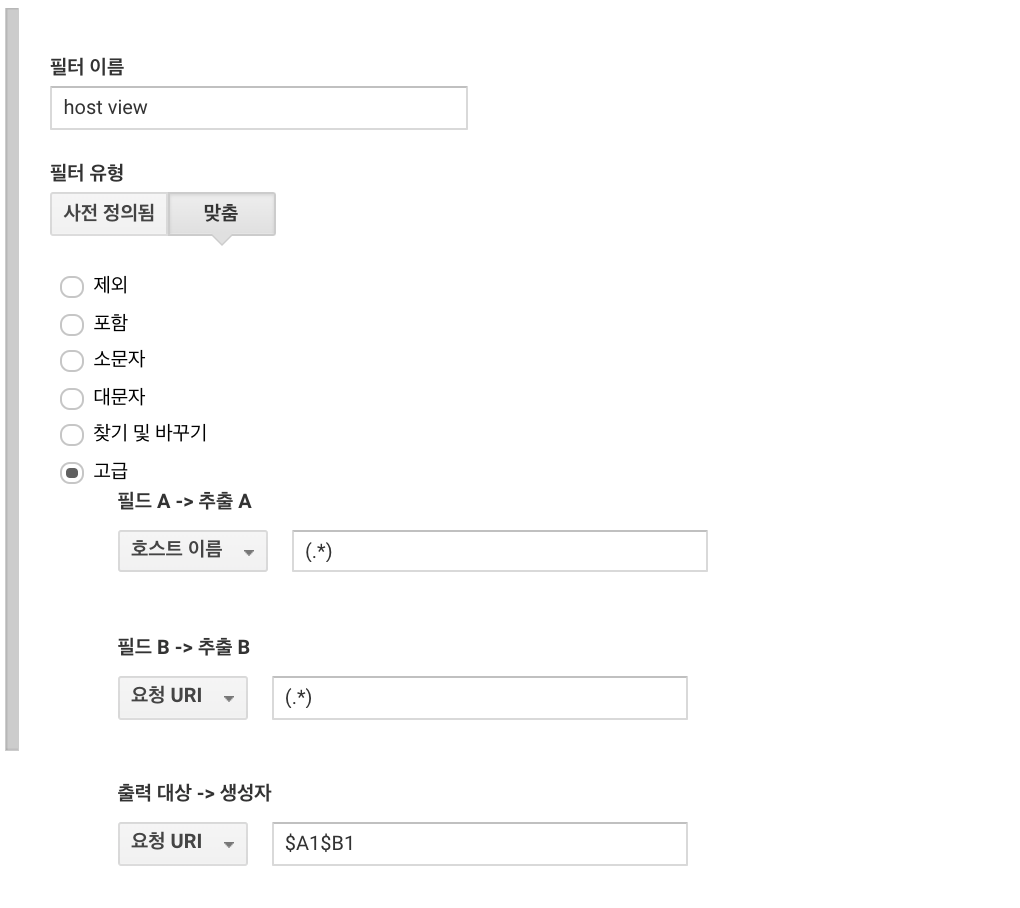Focus the 추출 B pattern input field
Image resolution: width=1020 pixels, height=908 pixels.
pyautogui.click(x=479, y=697)
